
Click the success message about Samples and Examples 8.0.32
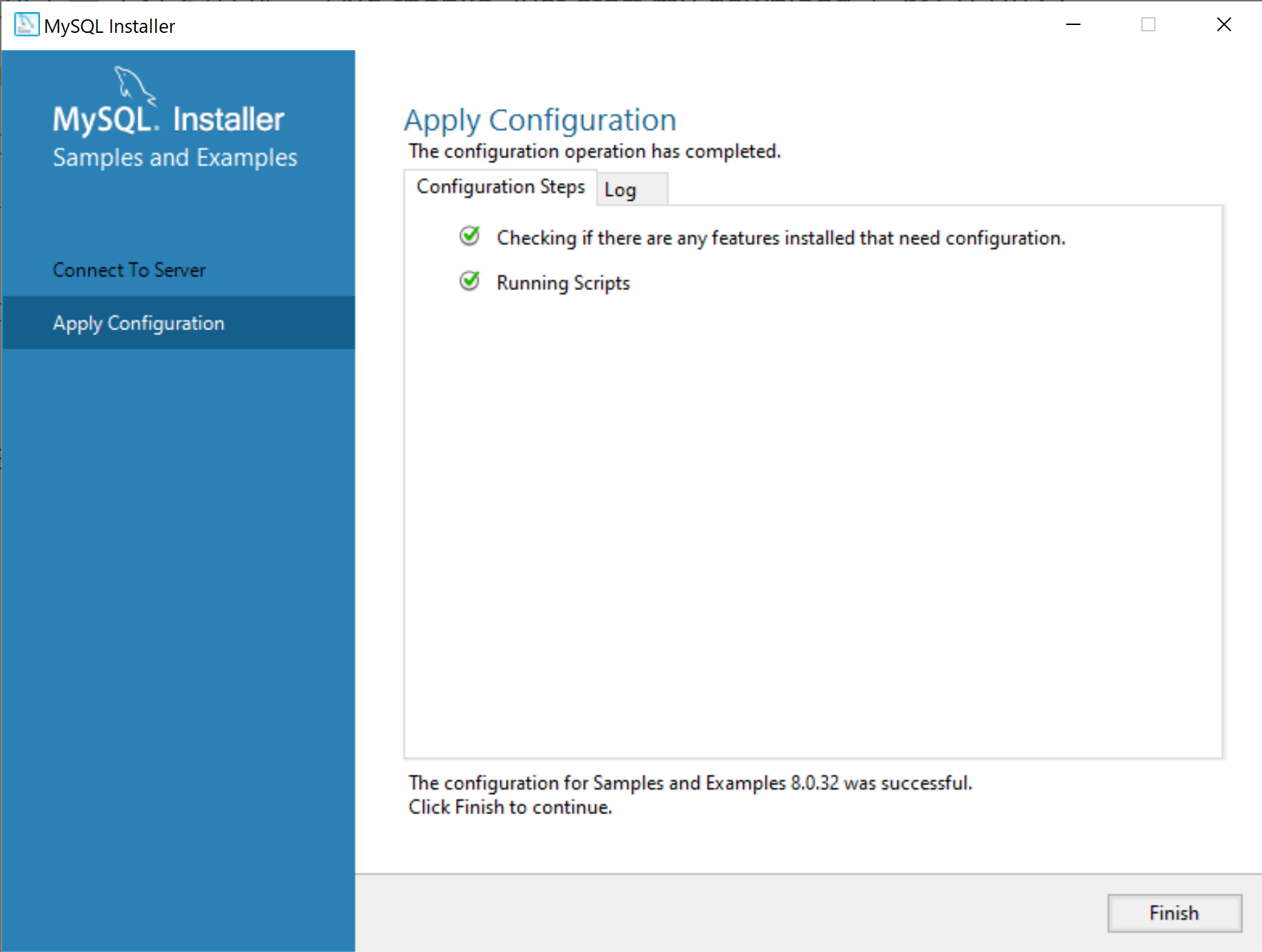(x=690, y=783)
